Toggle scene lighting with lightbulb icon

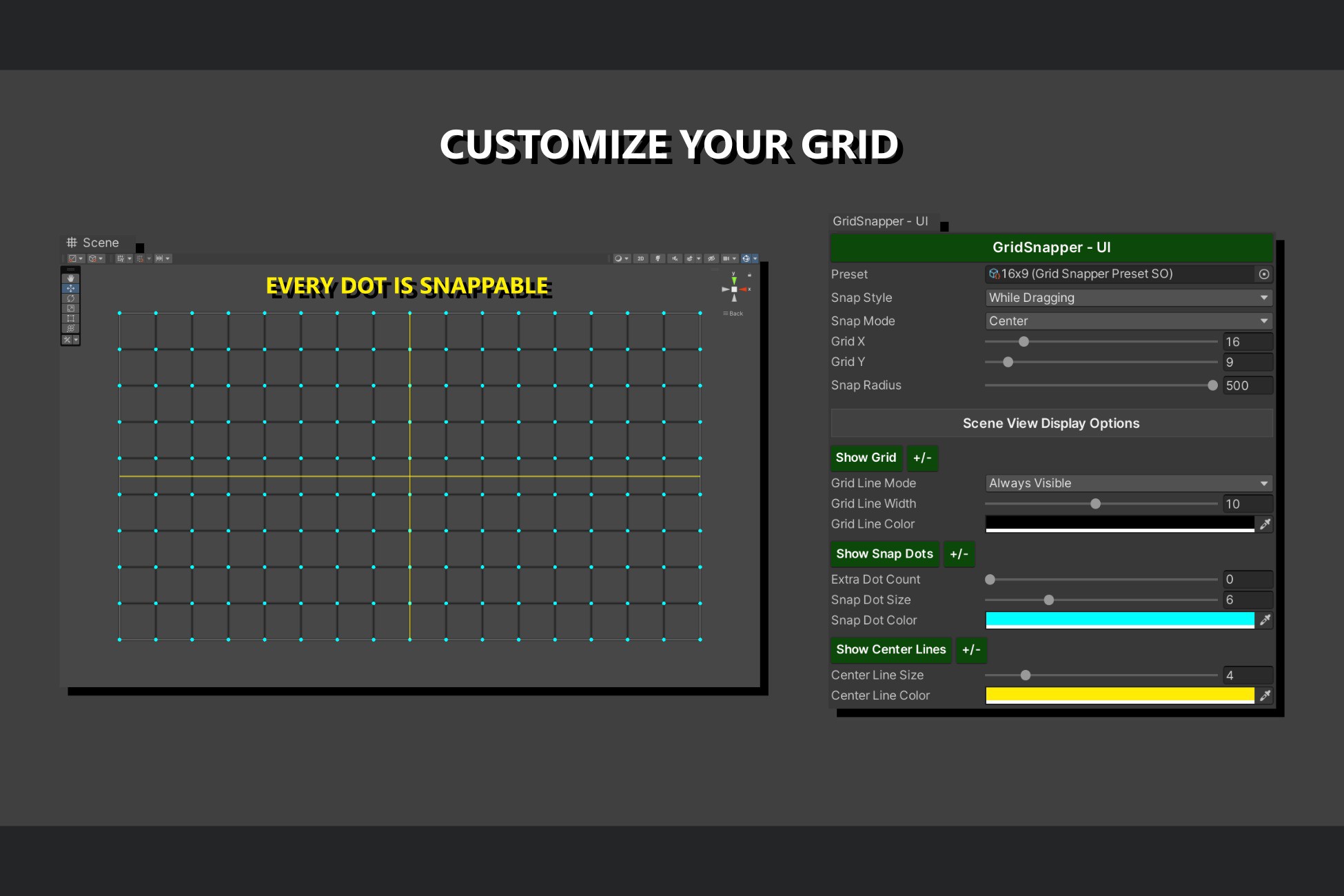[x=658, y=258]
